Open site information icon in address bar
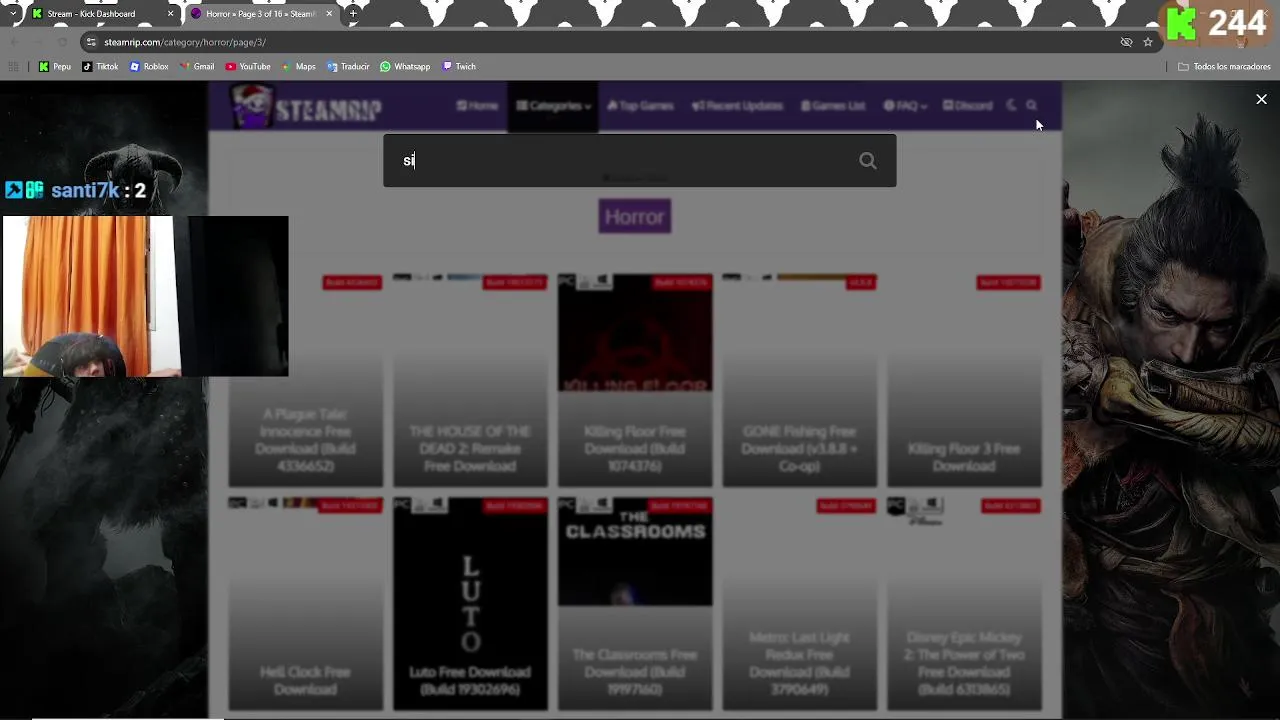The width and height of the screenshot is (1280, 720). pos(91,42)
